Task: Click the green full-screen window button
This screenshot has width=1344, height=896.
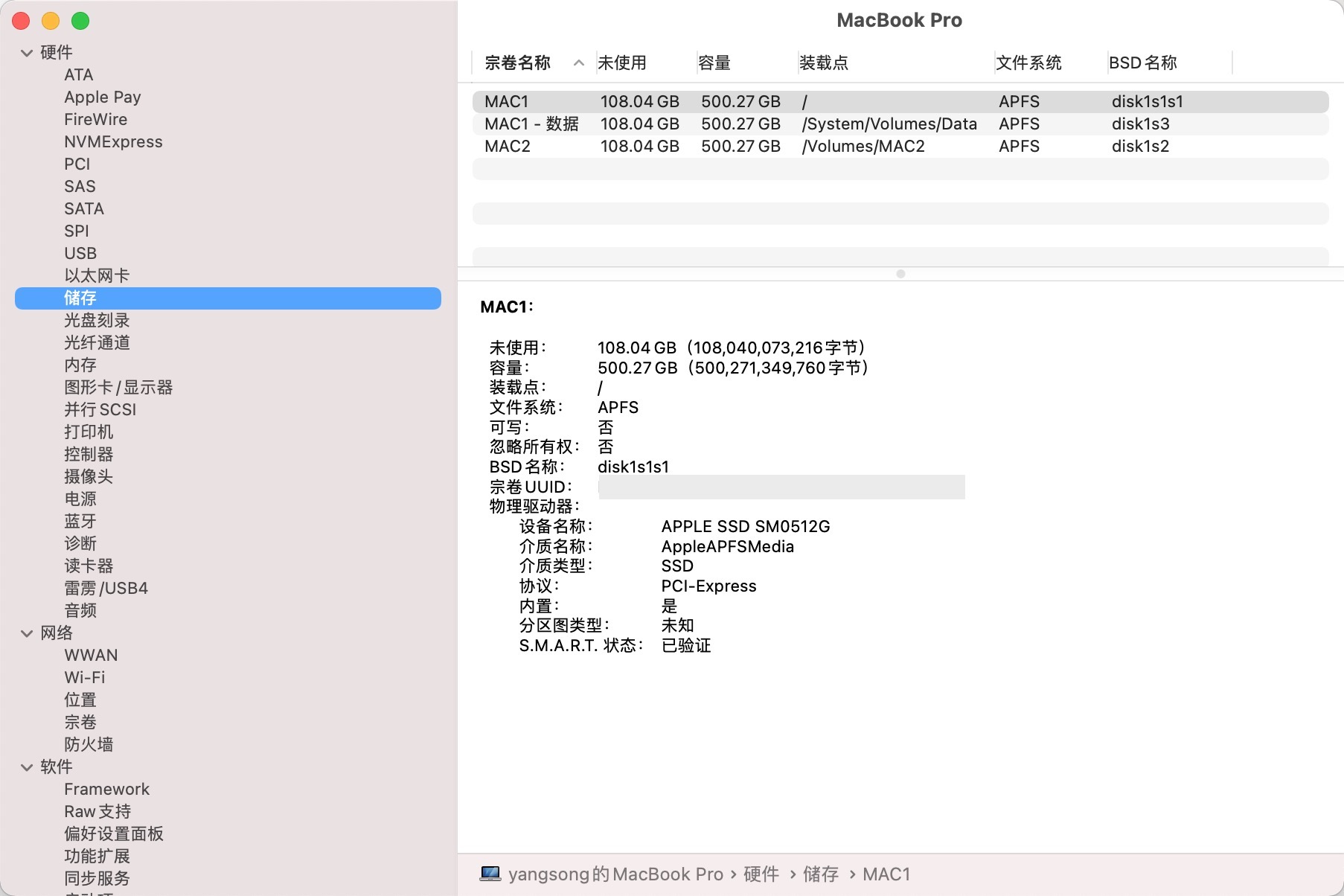Action: pyautogui.click(x=80, y=22)
